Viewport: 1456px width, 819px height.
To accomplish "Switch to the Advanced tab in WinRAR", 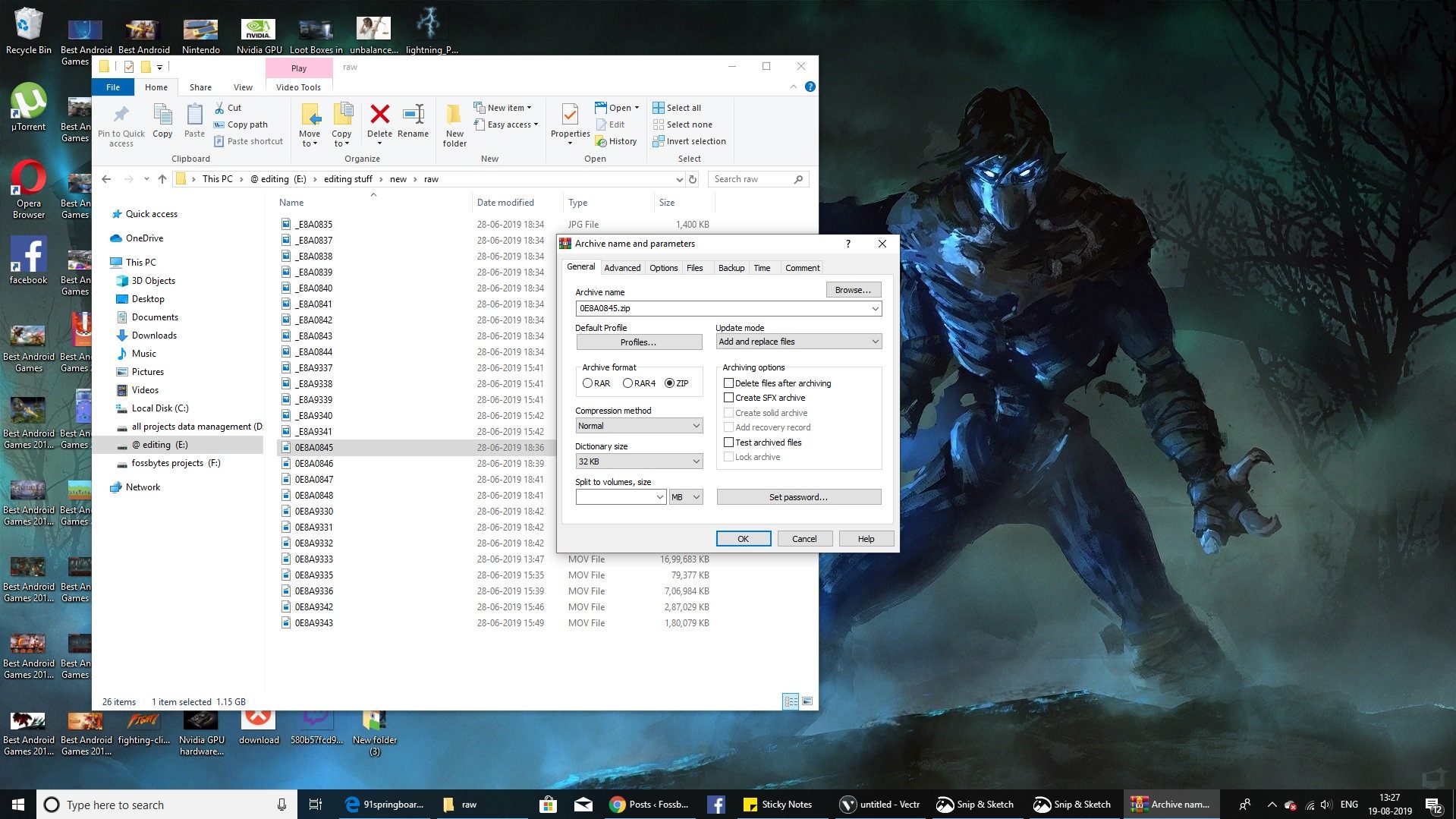I will click(622, 267).
